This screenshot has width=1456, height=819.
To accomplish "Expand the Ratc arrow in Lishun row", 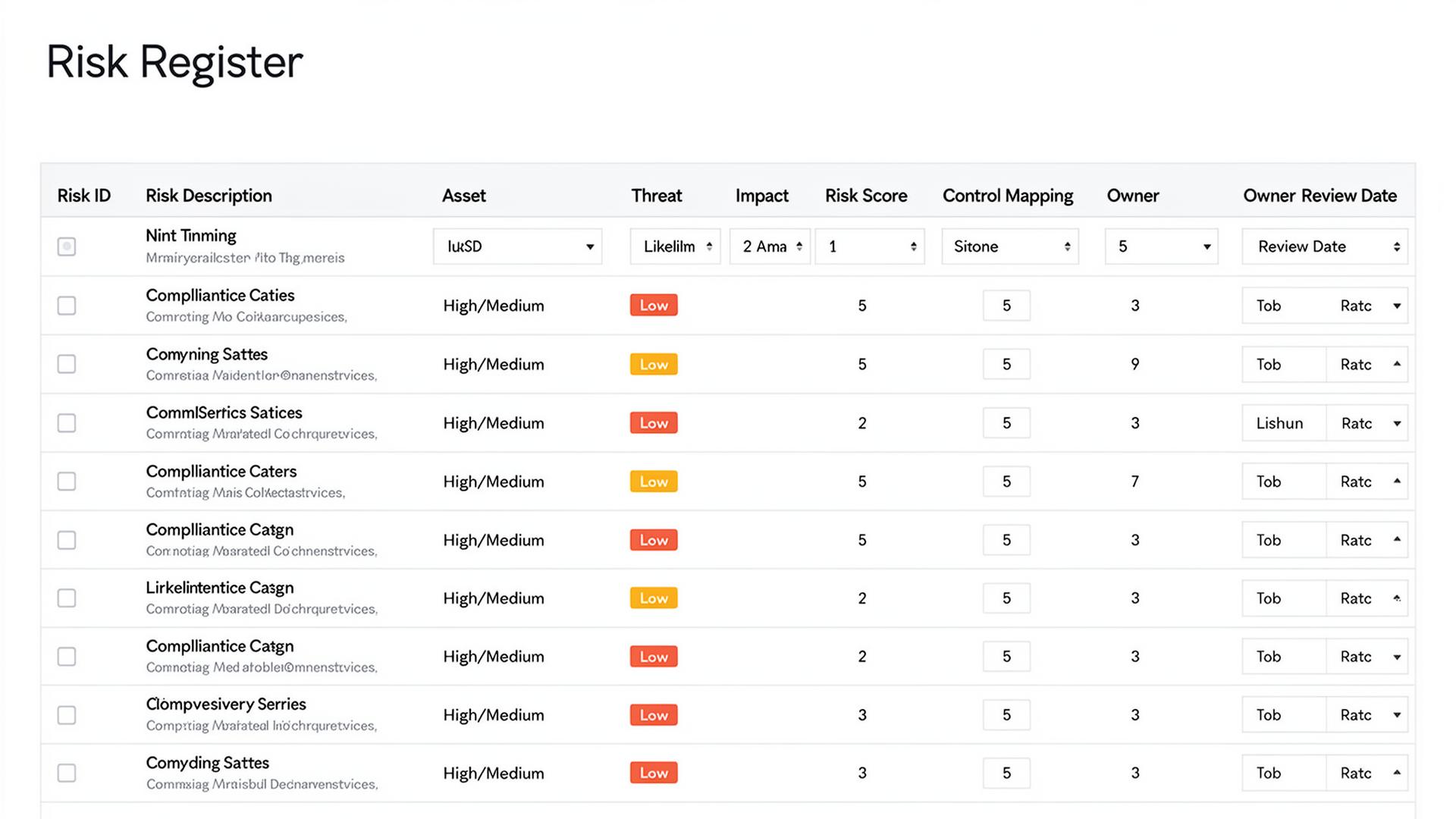I will [x=1397, y=423].
